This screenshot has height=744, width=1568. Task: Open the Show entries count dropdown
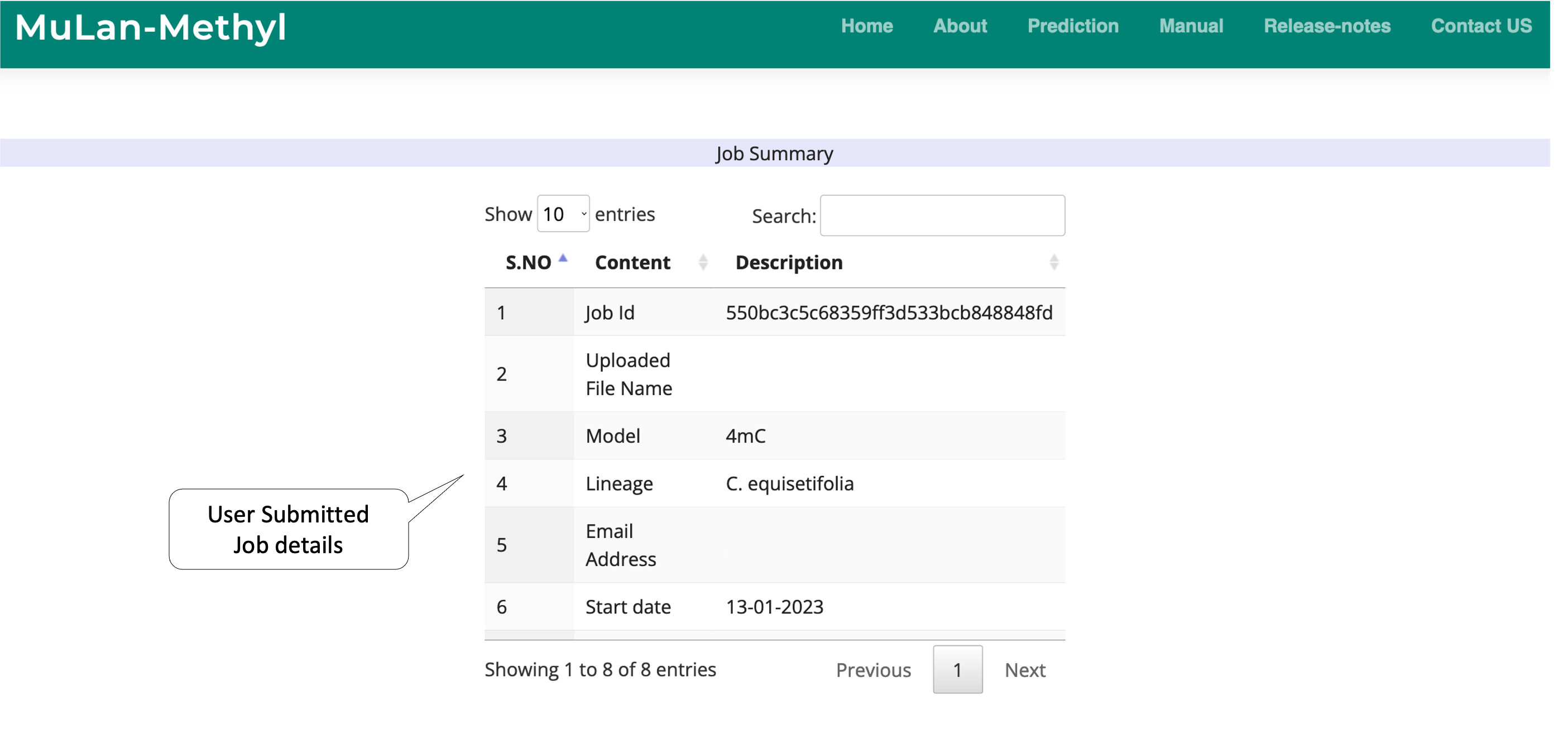(563, 214)
